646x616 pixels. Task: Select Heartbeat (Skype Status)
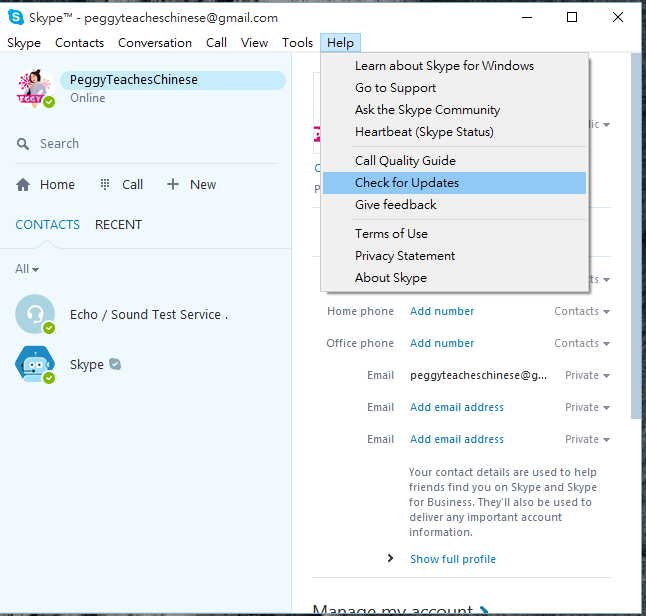point(454,132)
